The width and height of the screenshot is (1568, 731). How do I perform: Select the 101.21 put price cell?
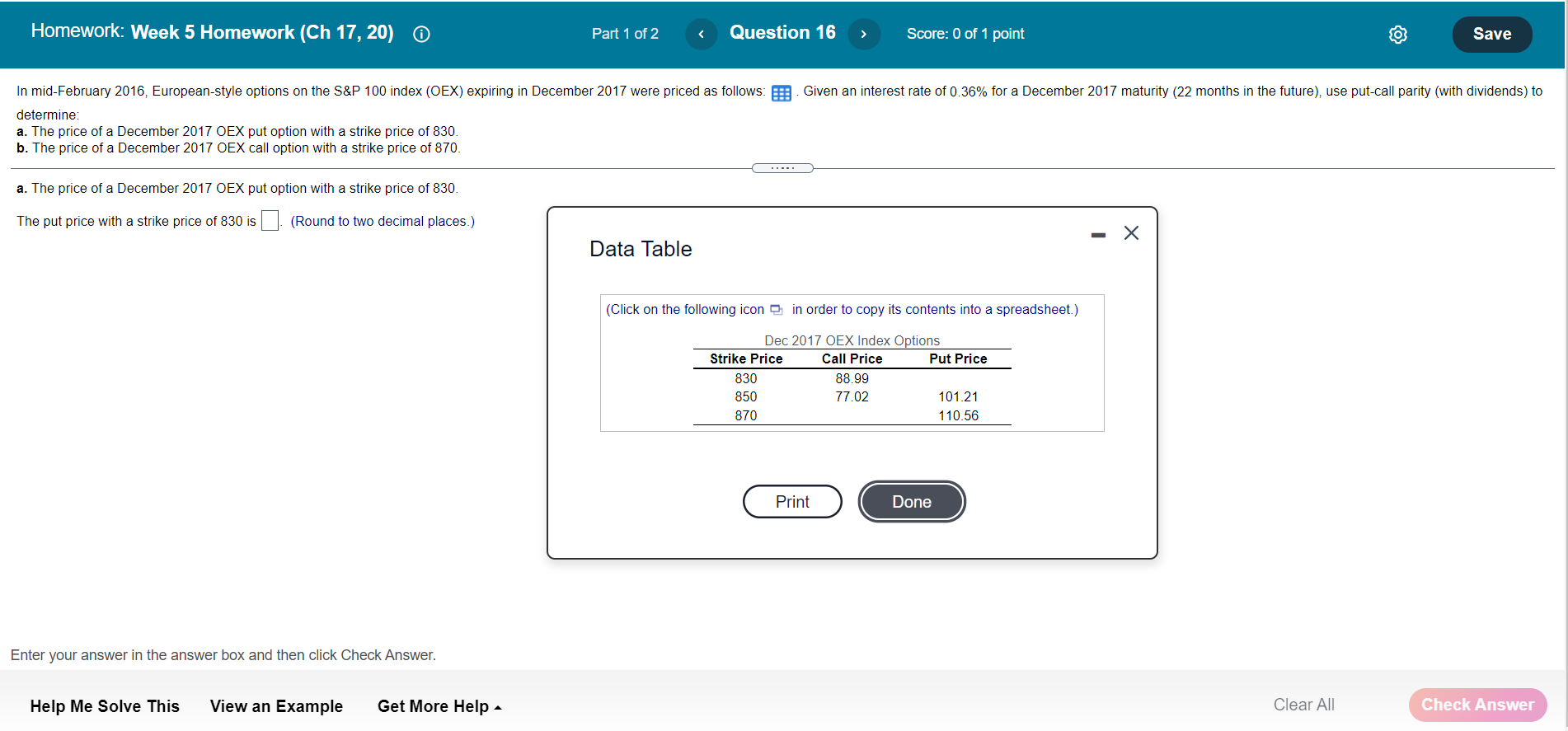point(958,396)
